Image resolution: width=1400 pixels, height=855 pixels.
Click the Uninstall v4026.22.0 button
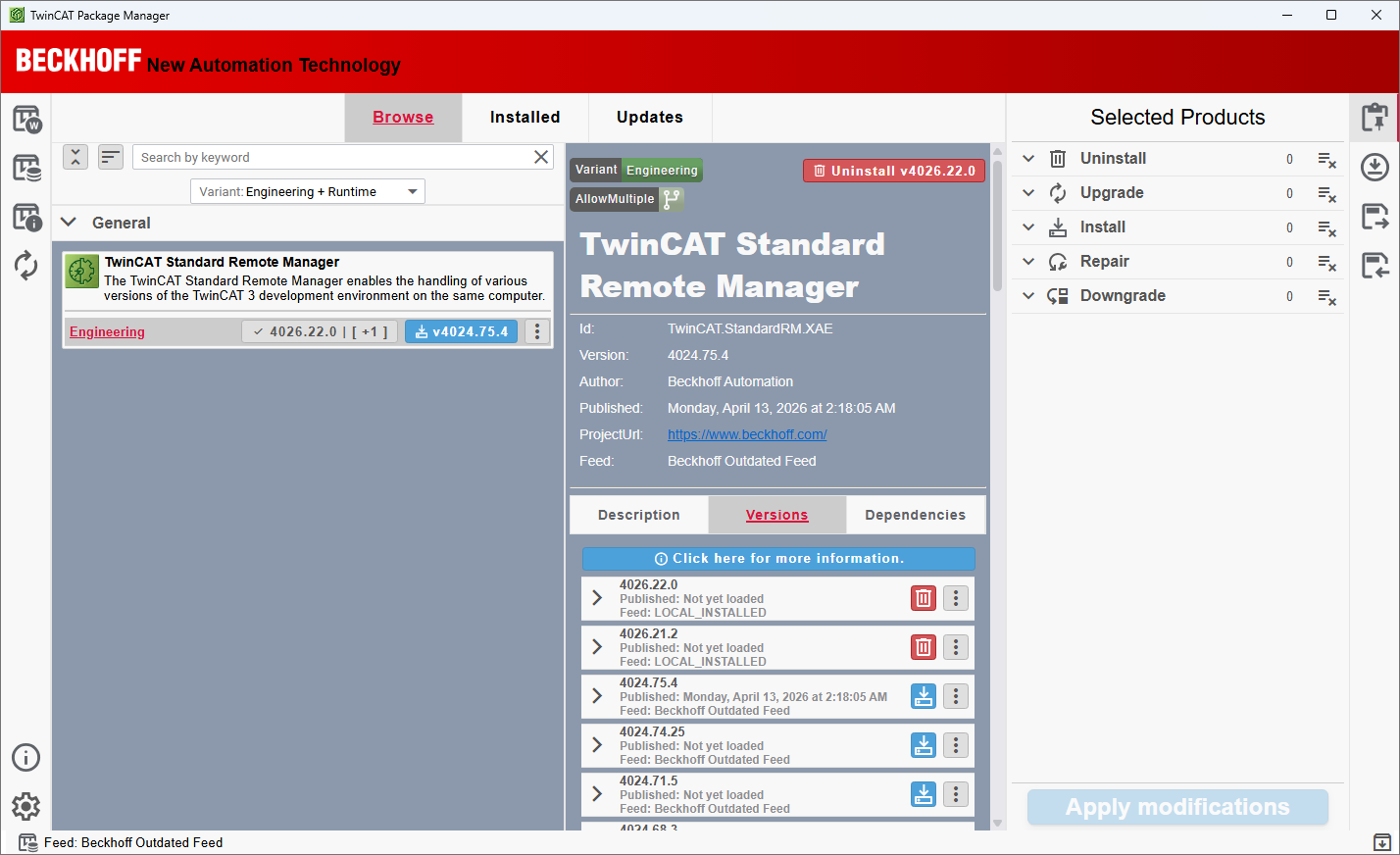[894, 171]
